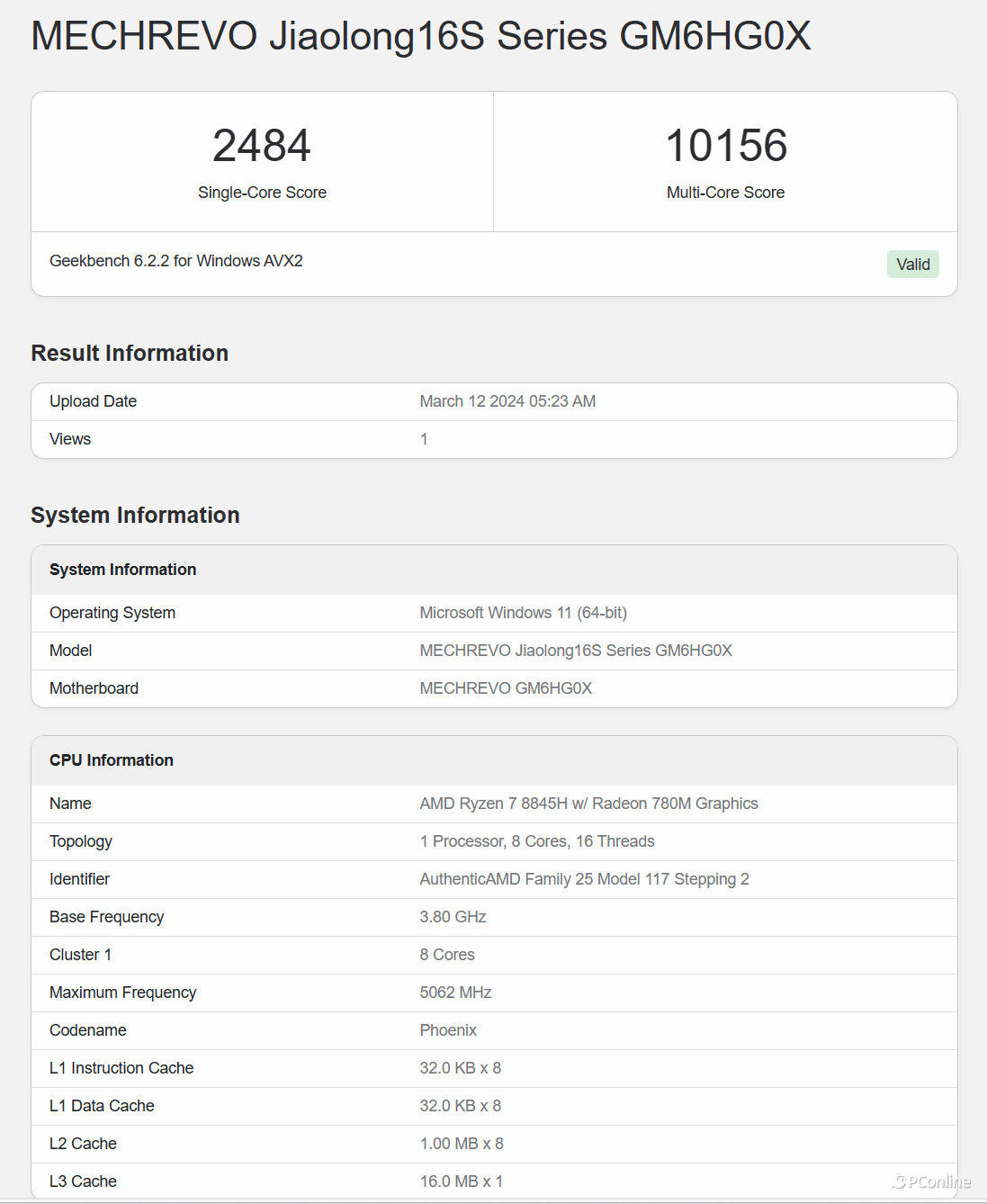This screenshot has height=1204, width=987.
Task: Click the L2 Cache row label
Action: (x=83, y=1144)
